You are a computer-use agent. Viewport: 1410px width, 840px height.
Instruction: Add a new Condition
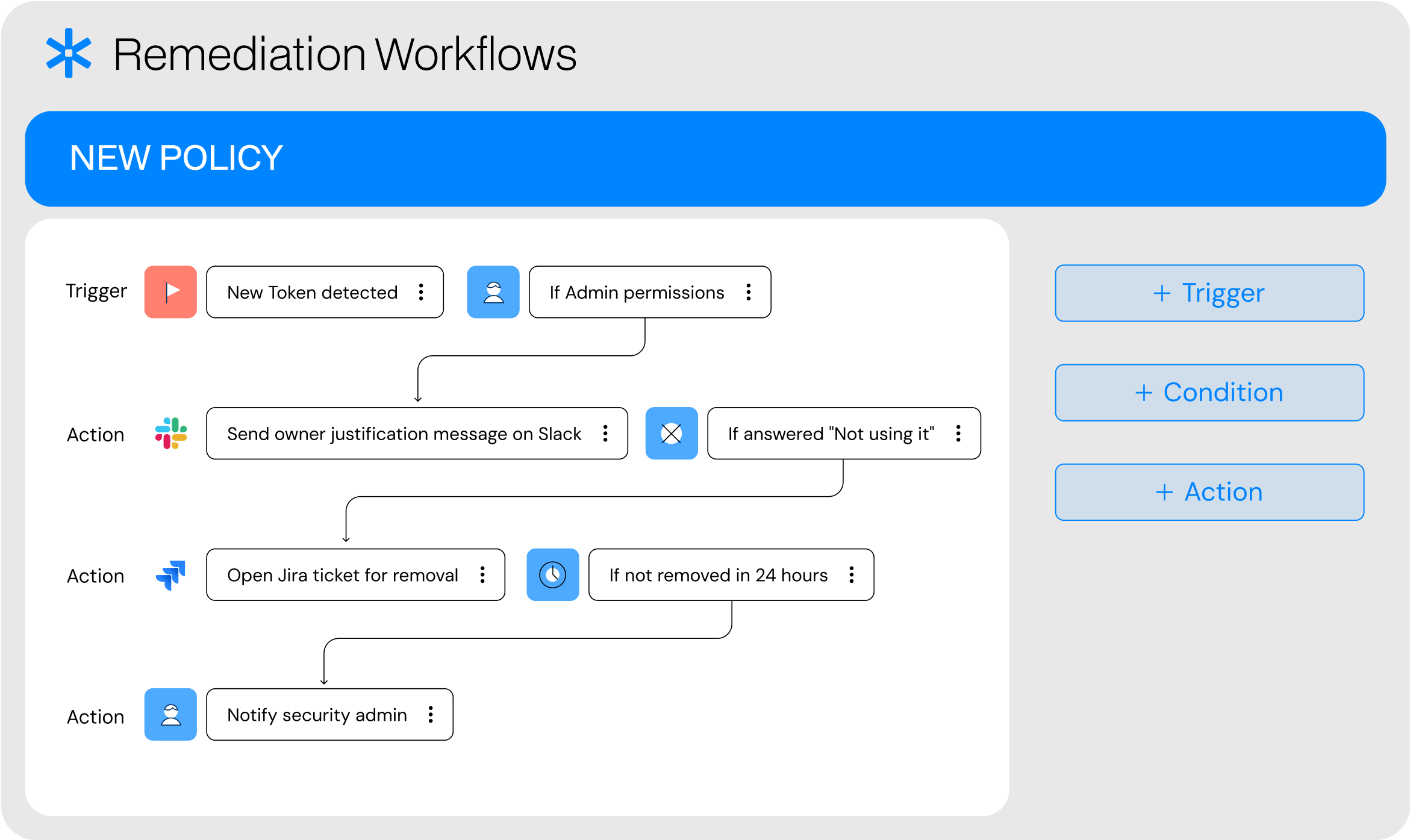coord(1209,393)
